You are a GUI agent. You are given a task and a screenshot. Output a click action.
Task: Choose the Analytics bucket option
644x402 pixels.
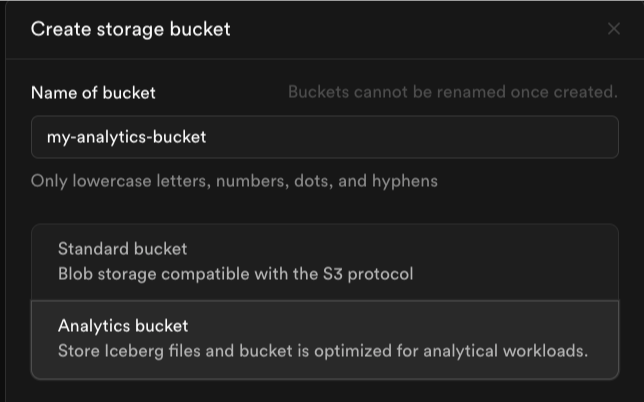click(324, 339)
